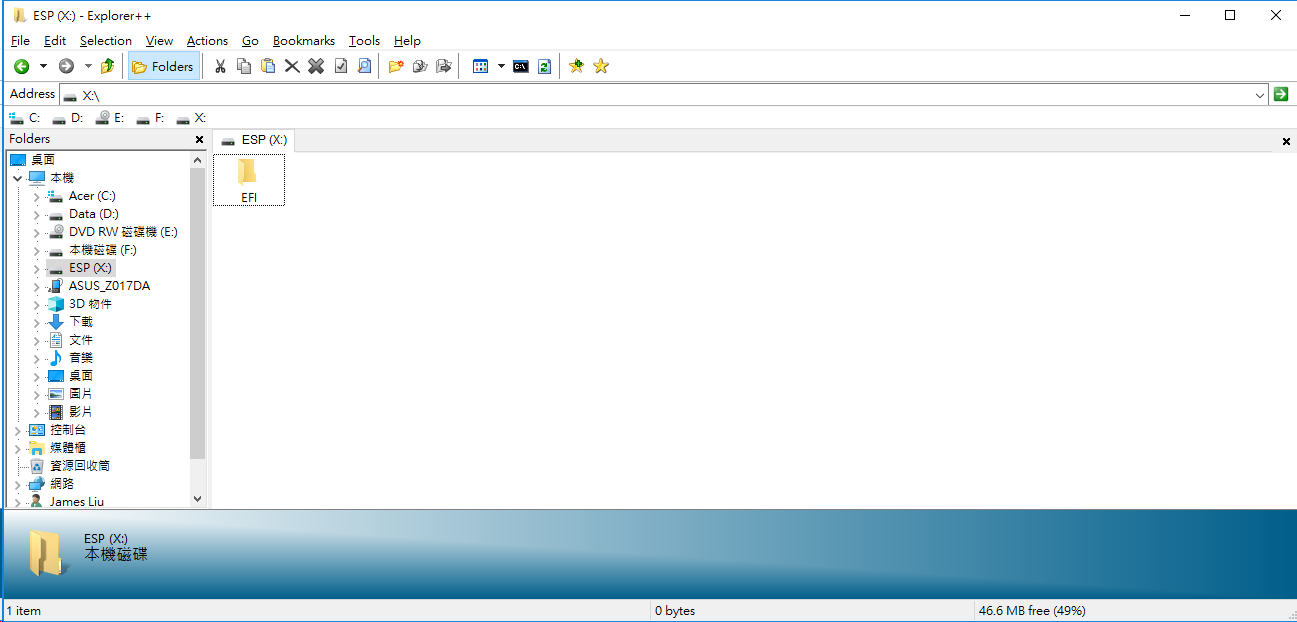This screenshot has width=1297, height=622.
Task: Open the Views dropdown arrow
Action: [501, 66]
